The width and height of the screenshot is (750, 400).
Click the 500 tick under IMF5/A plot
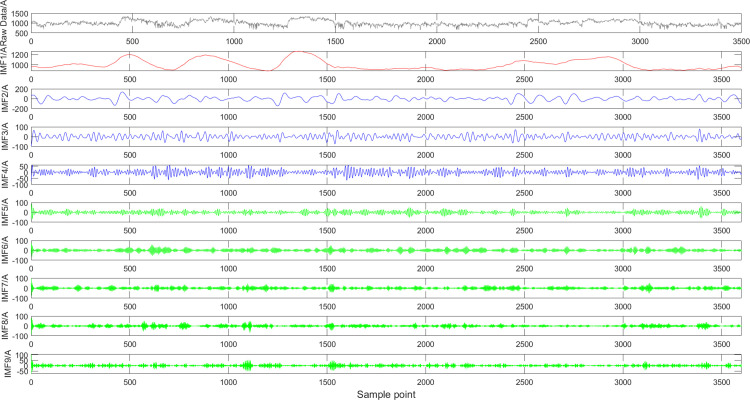pyautogui.click(x=130, y=231)
